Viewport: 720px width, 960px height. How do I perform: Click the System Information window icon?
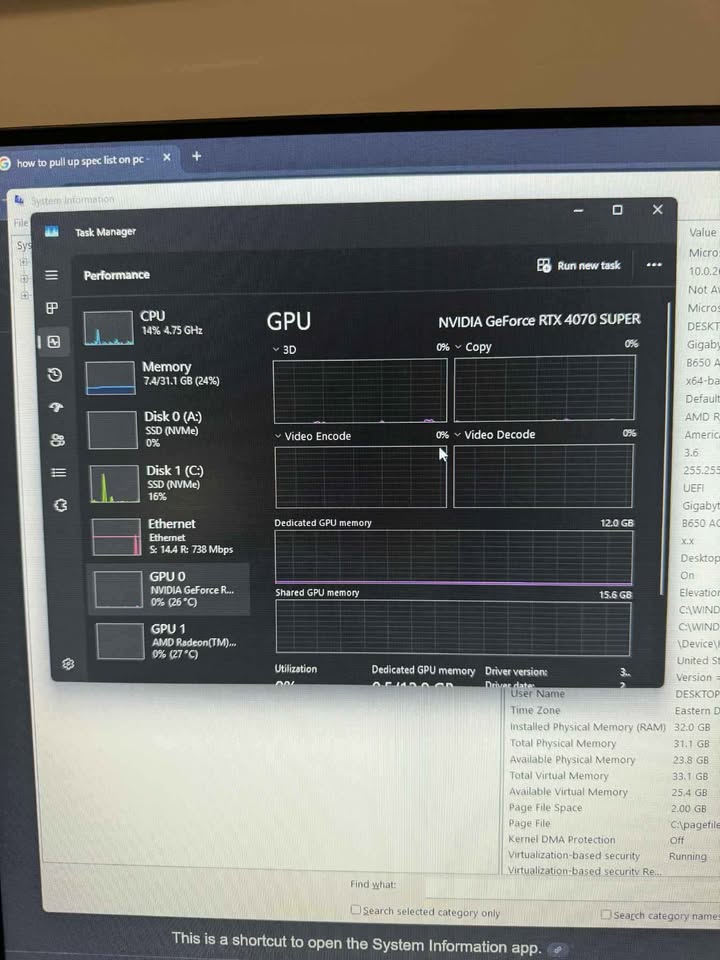20,200
